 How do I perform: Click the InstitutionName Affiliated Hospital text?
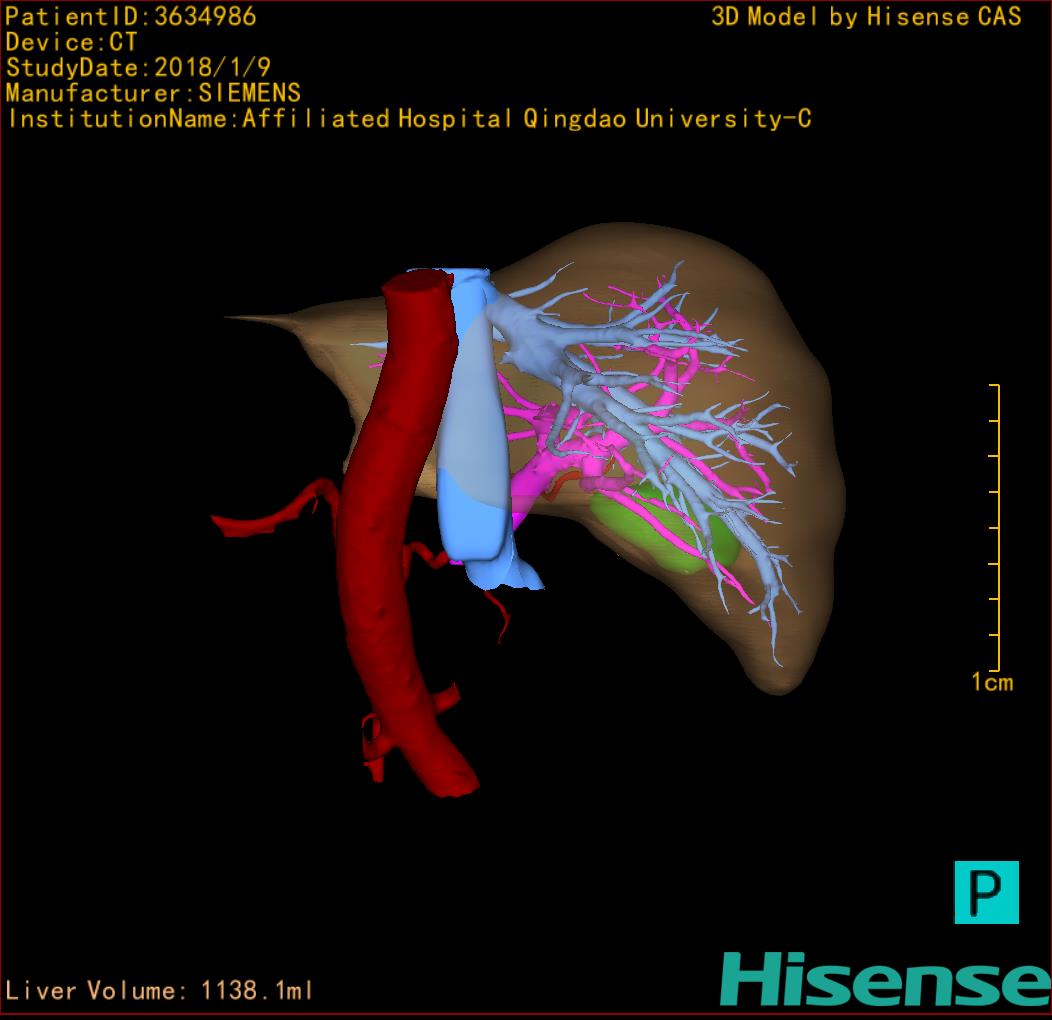tap(409, 119)
